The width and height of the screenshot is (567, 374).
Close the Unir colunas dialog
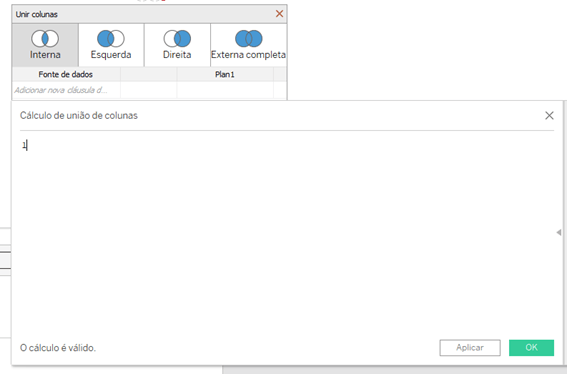click(279, 14)
